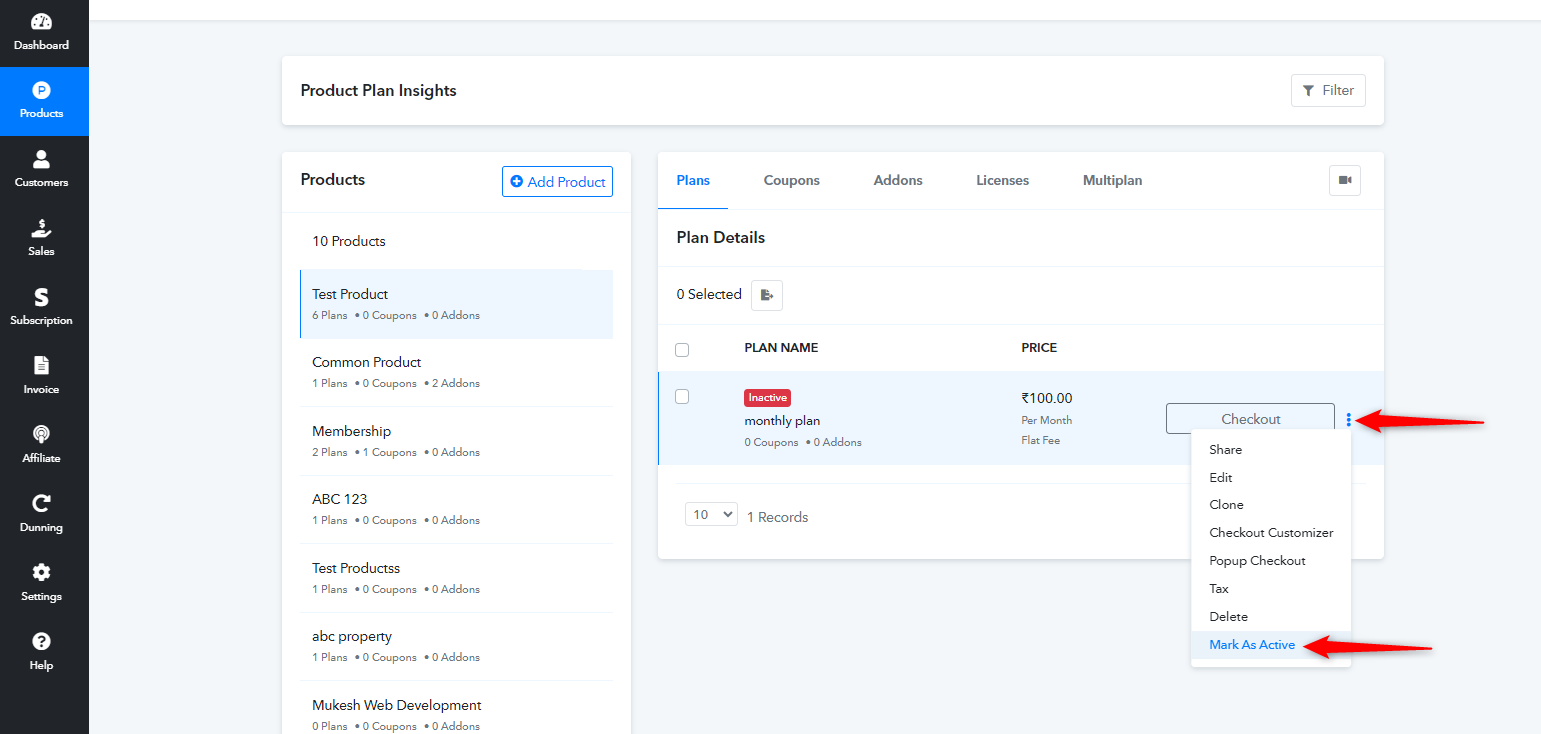Click the Add Product button

[557, 181]
